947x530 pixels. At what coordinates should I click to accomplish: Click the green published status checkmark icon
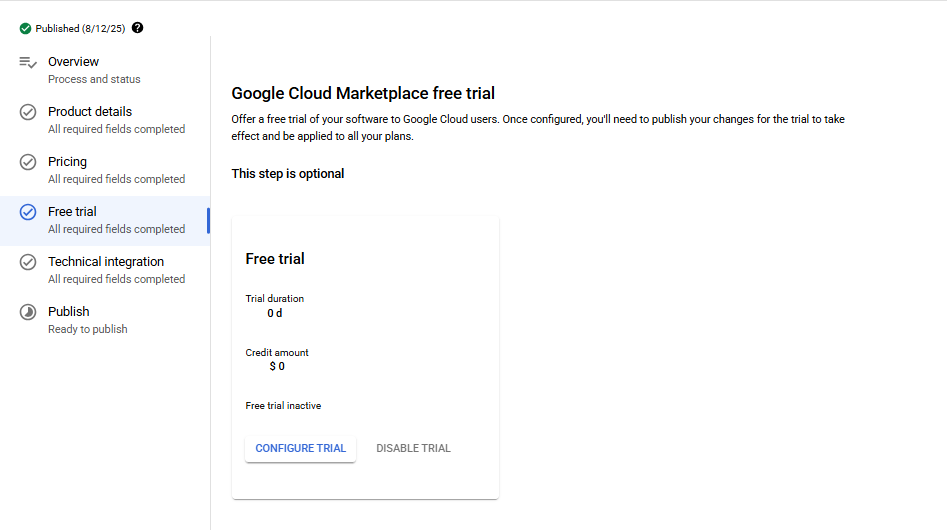[25, 28]
